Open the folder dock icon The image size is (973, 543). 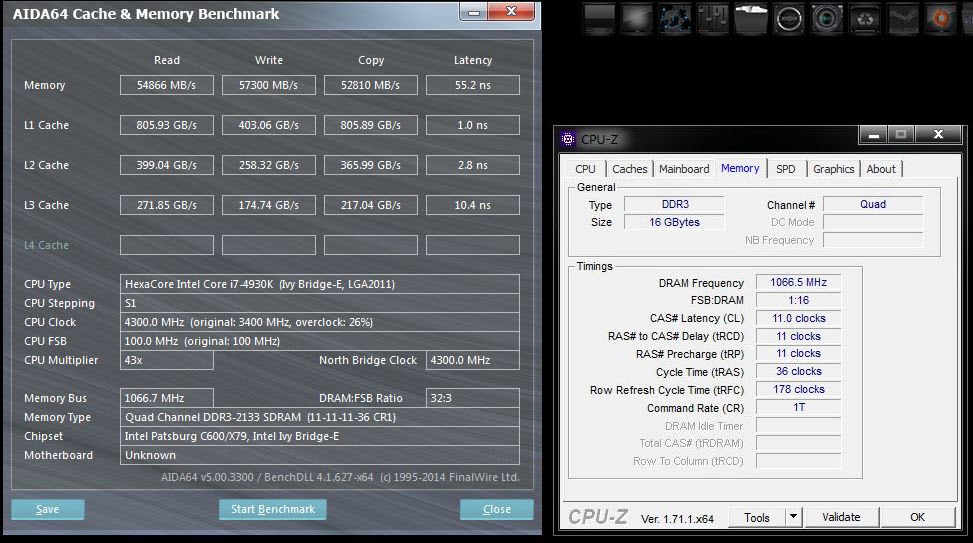pyautogui.click(x=751, y=18)
